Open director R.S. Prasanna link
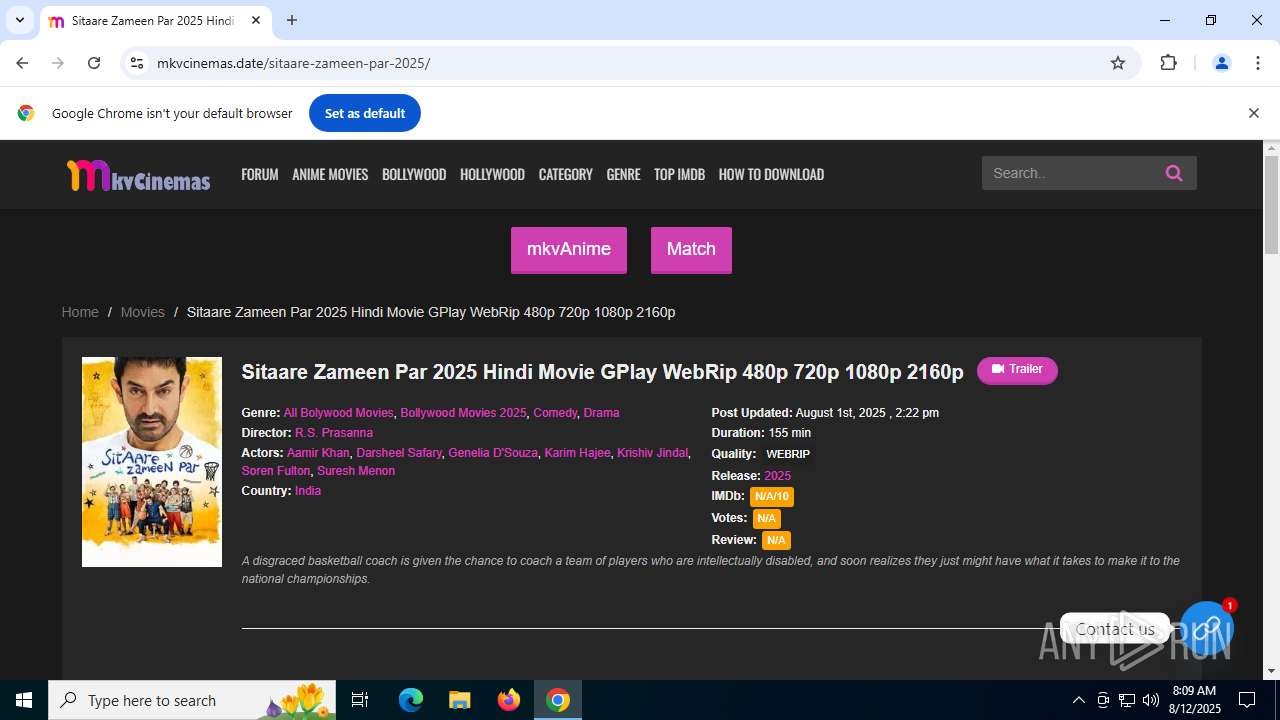 click(334, 433)
